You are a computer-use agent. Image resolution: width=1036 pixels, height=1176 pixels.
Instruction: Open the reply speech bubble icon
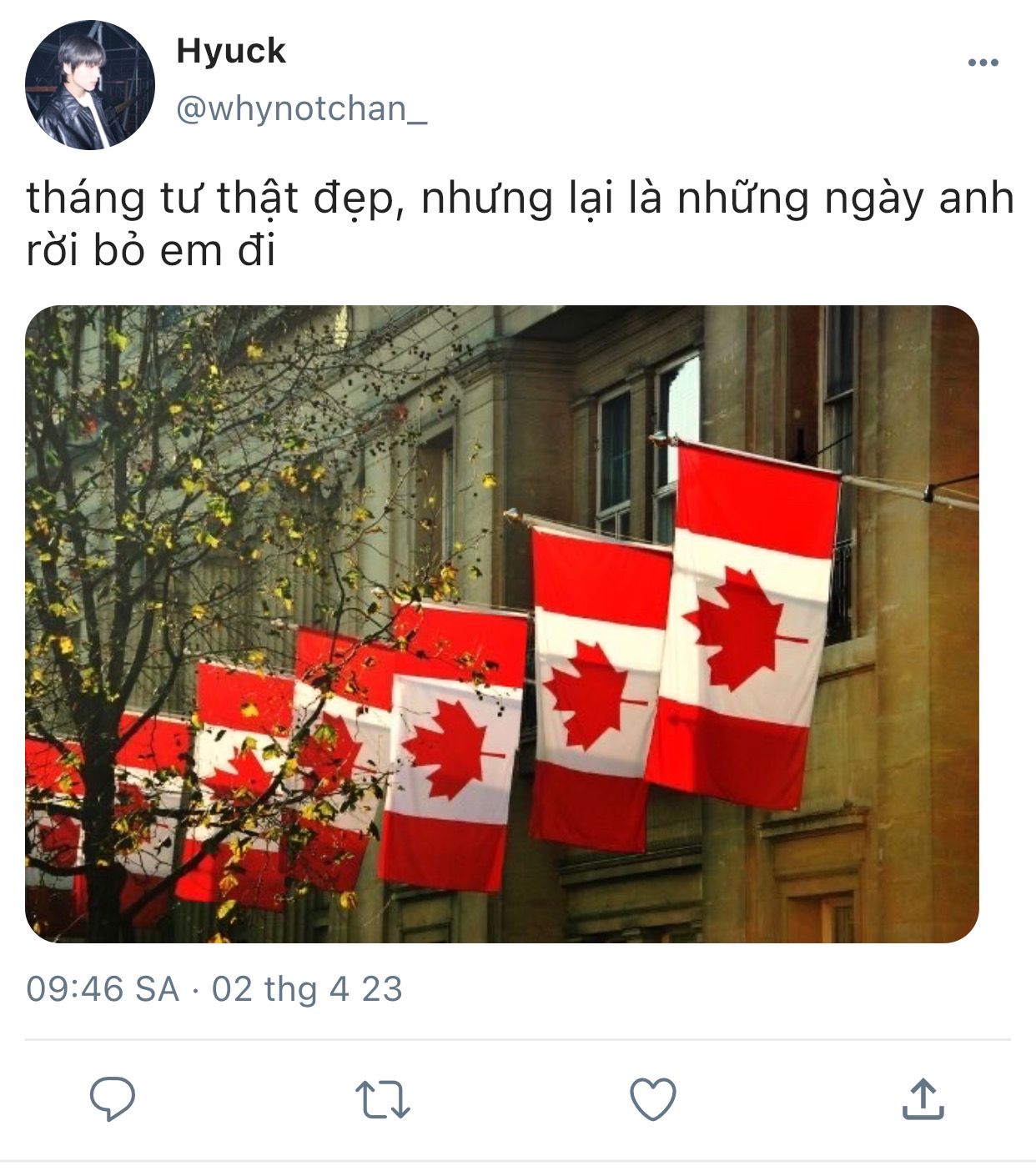coord(113,1098)
